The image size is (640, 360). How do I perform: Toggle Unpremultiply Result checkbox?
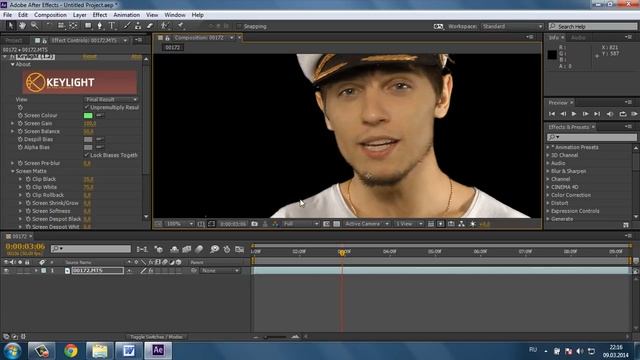(x=87, y=107)
